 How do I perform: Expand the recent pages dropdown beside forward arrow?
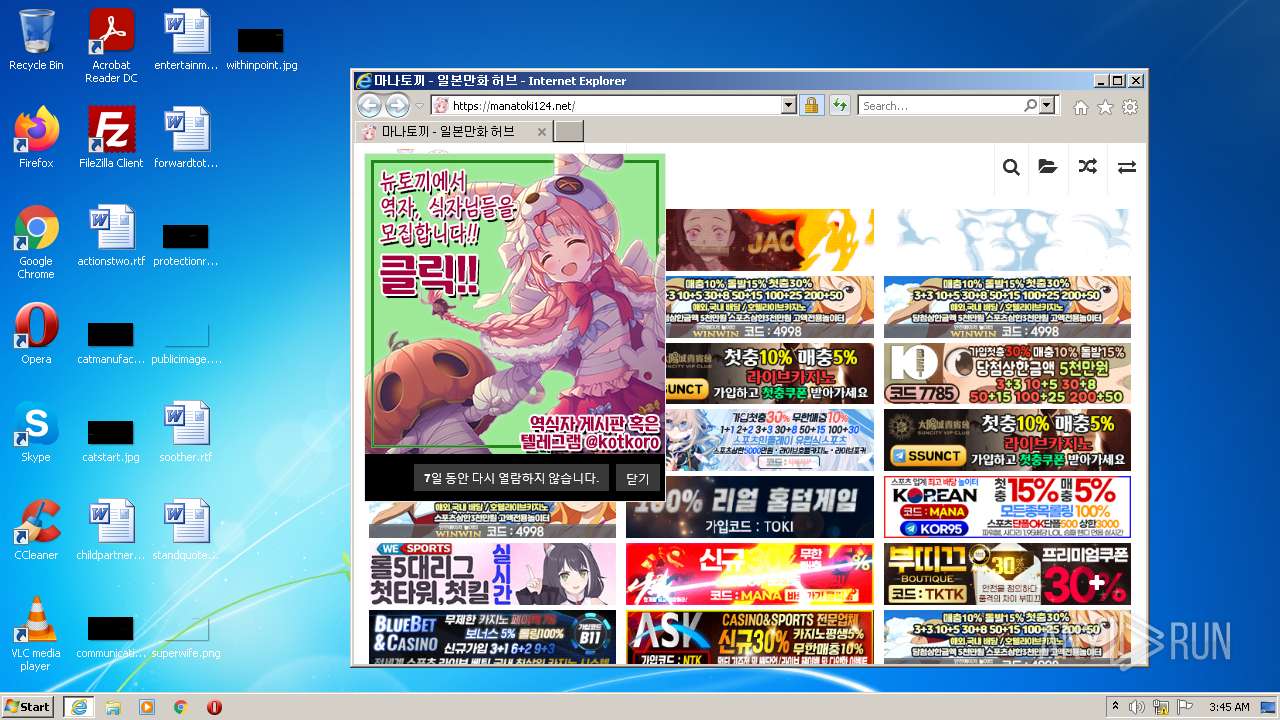pos(420,106)
